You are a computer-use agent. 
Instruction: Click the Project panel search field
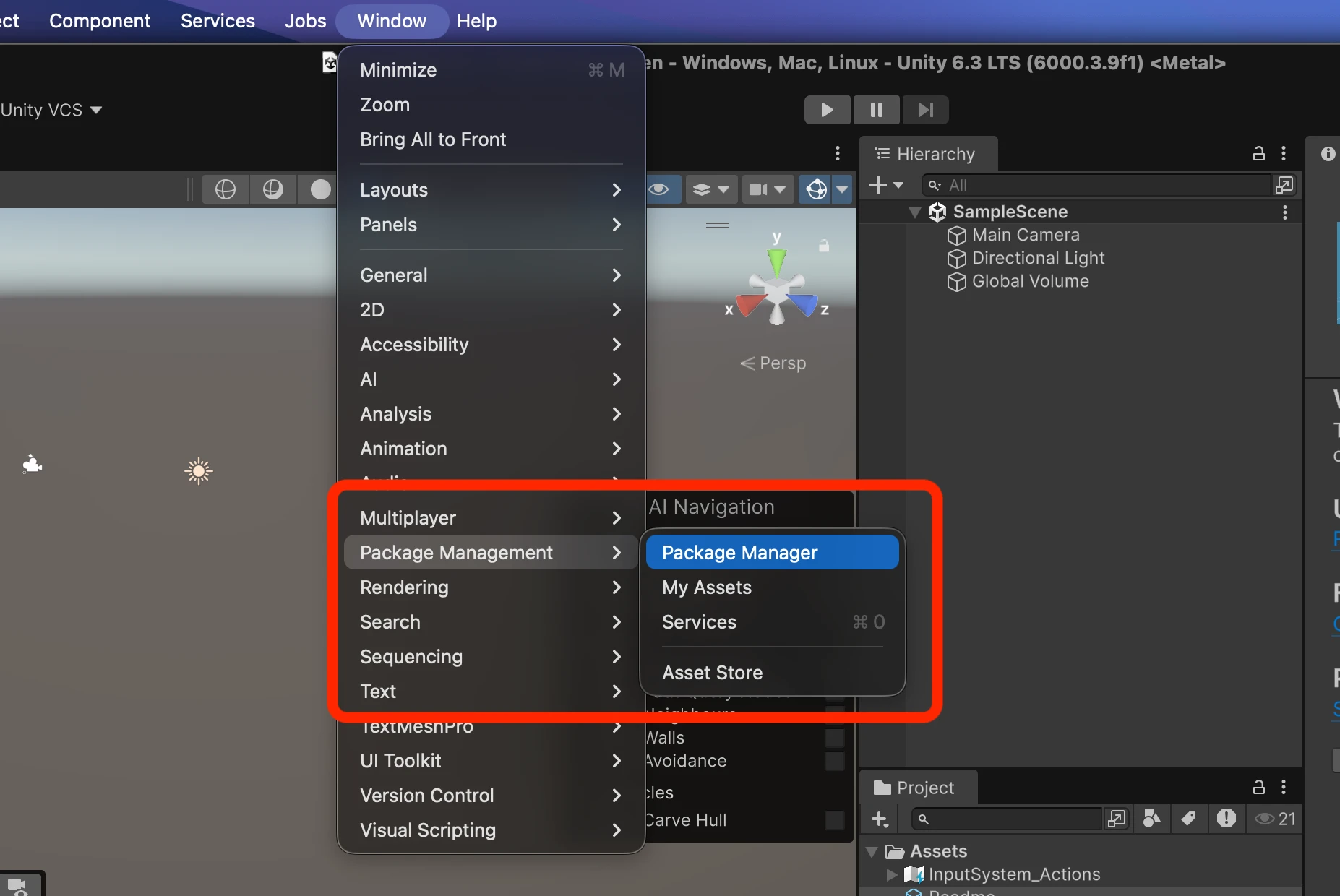tap(1005, 819)
